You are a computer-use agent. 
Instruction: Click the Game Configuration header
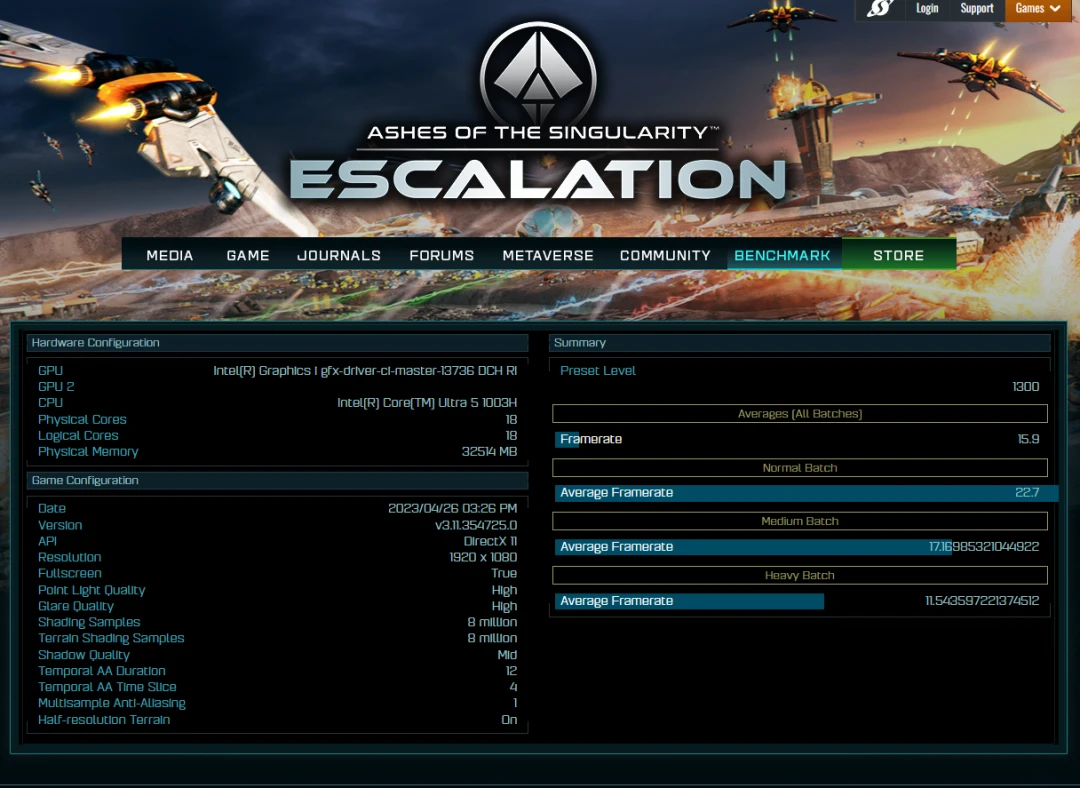[277, 481]
